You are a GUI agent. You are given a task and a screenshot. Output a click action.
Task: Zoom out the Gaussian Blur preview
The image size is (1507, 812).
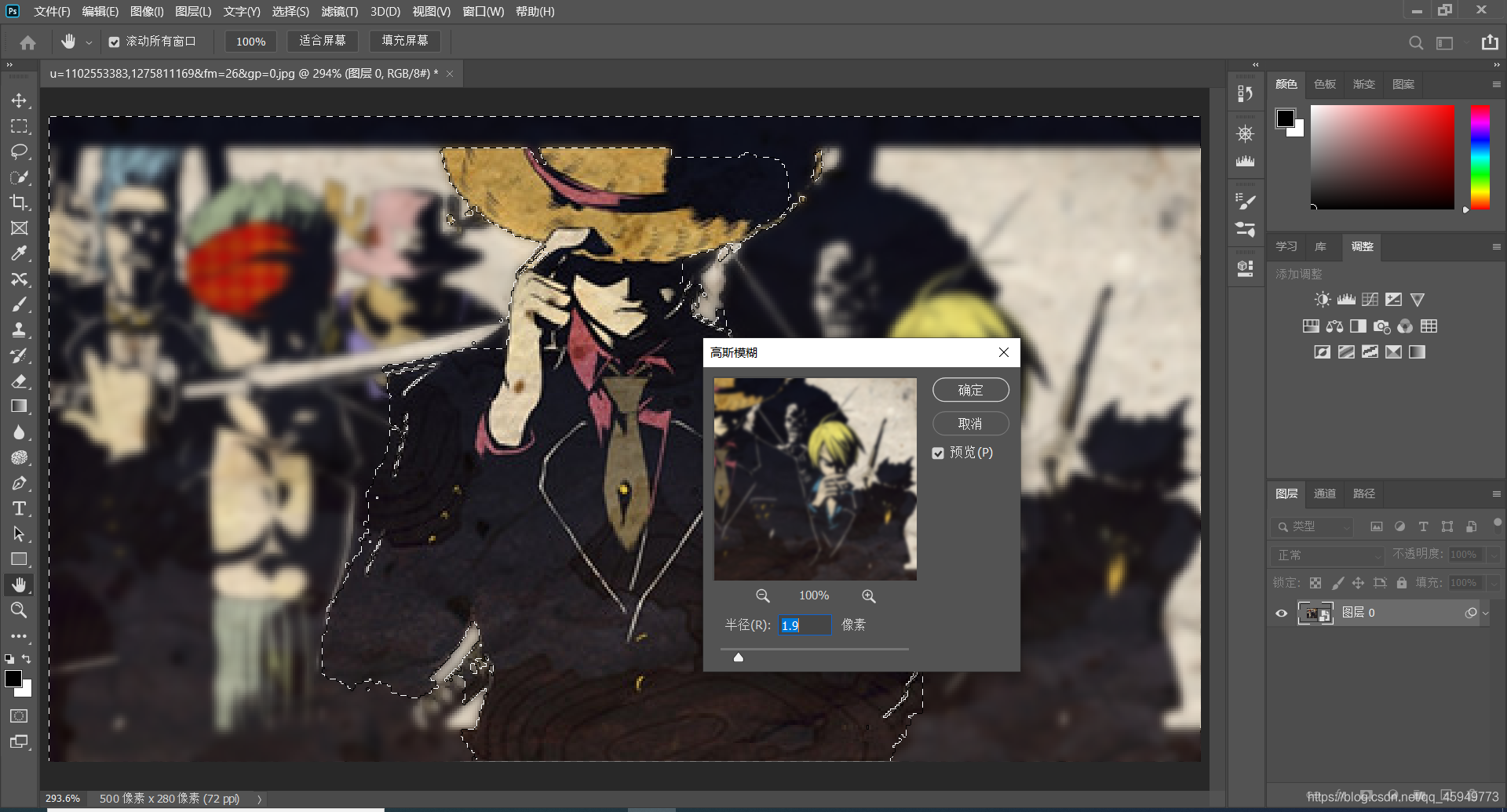[762, 596]
